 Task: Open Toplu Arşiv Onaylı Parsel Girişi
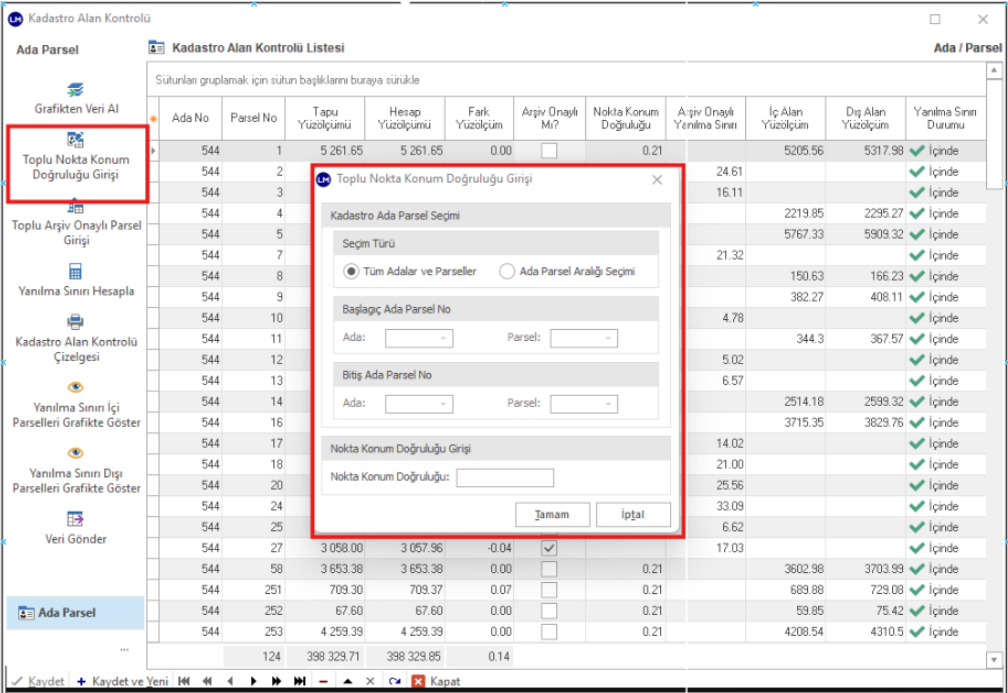coord(76,207)
